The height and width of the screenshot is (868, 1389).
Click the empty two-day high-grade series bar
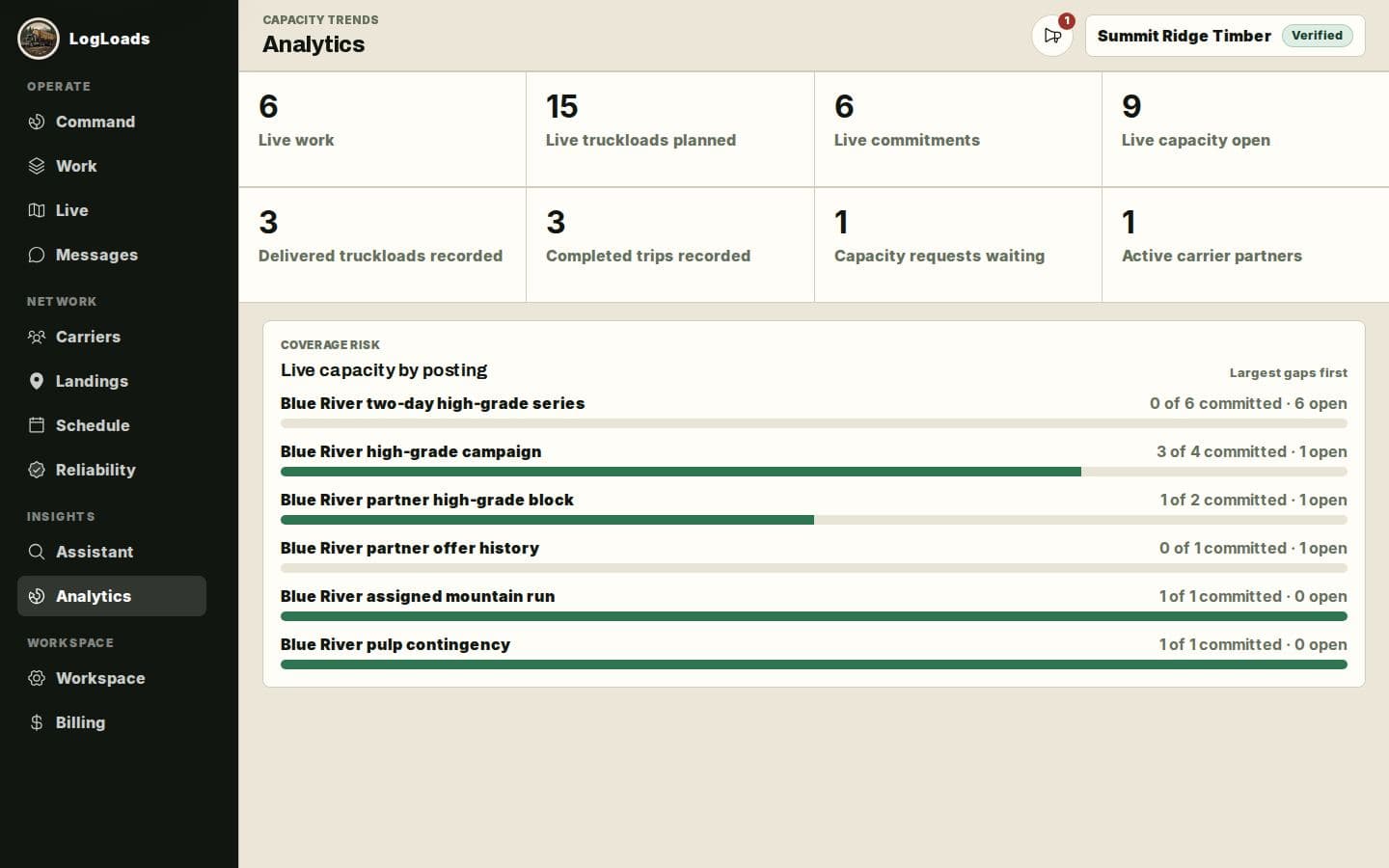pos(814,423)
